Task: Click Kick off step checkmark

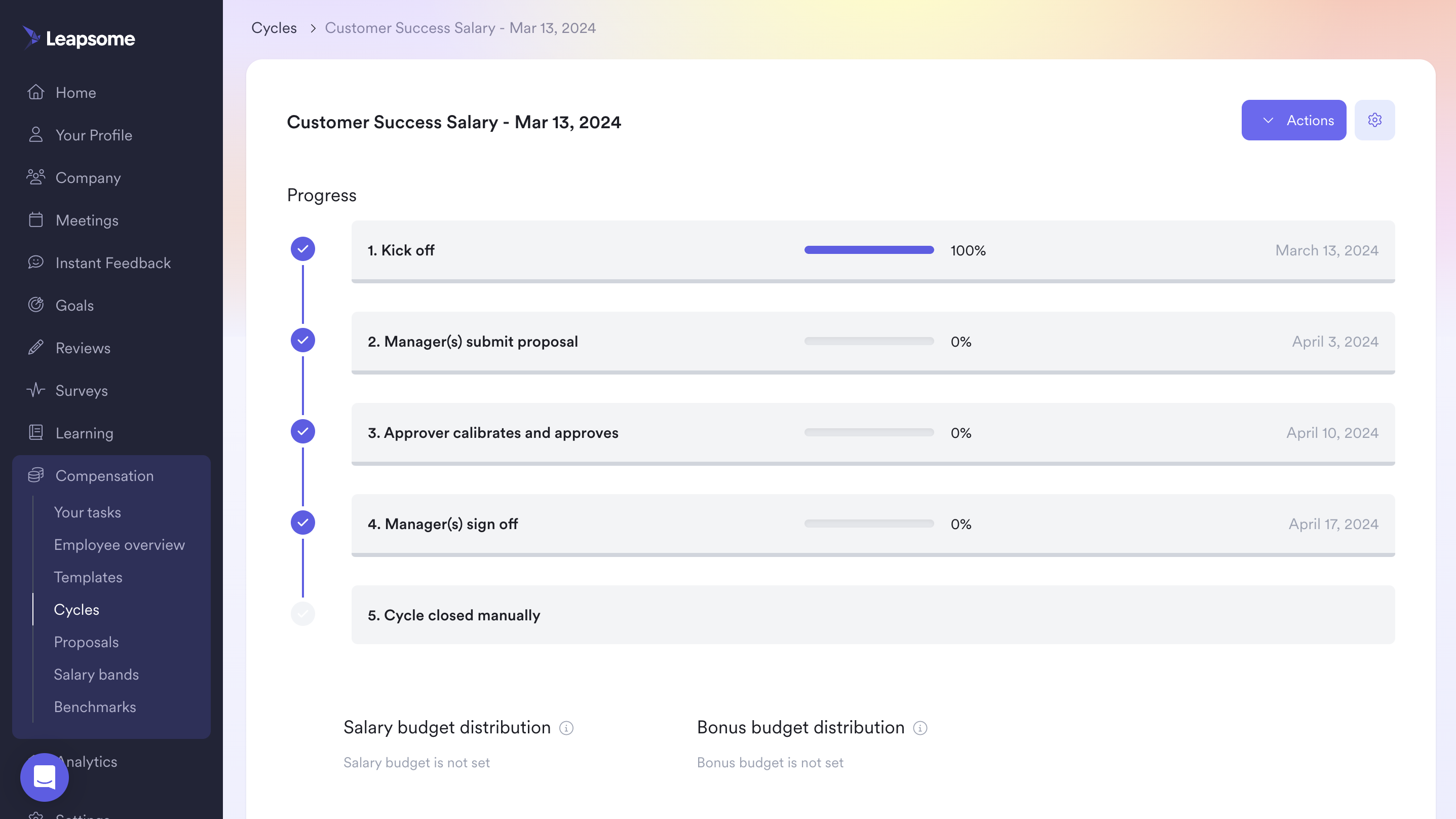Action: (x=302, y=249)
